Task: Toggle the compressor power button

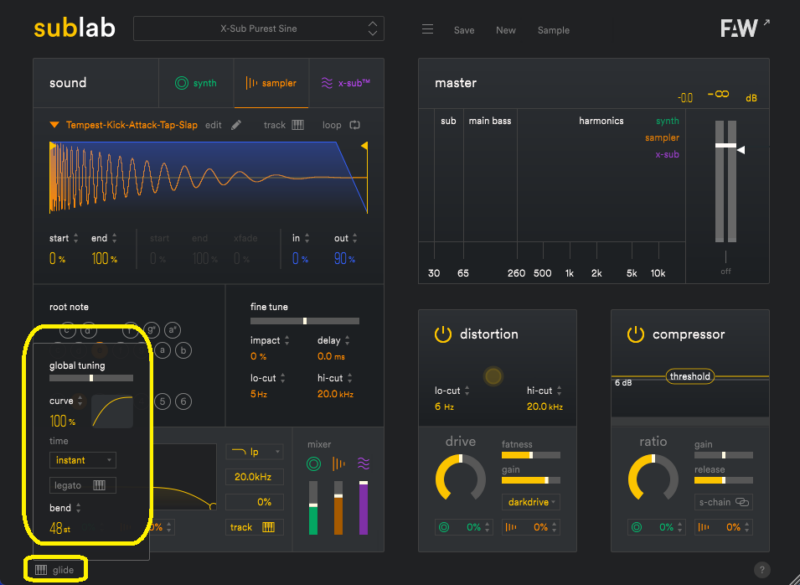Action: click(636, 334)
